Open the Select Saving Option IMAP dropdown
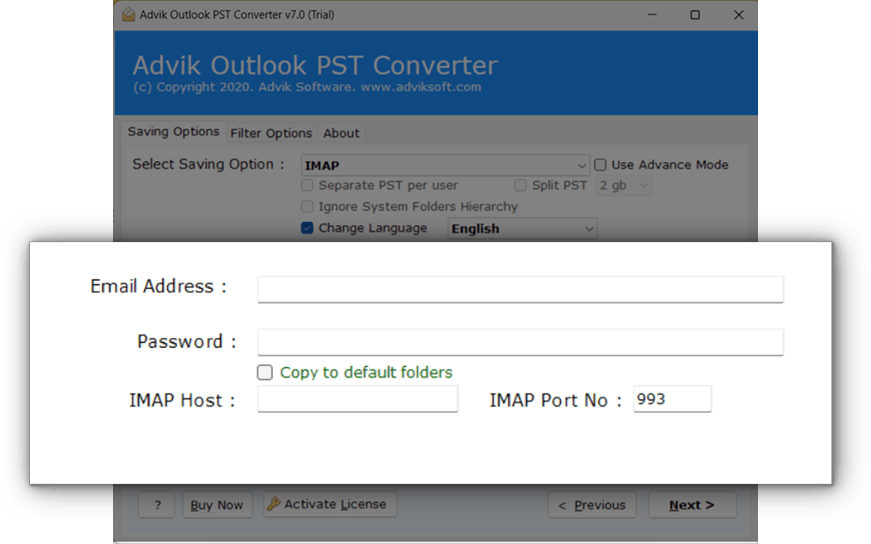Viewport: 871px width, 544px height. click(445, 165)
